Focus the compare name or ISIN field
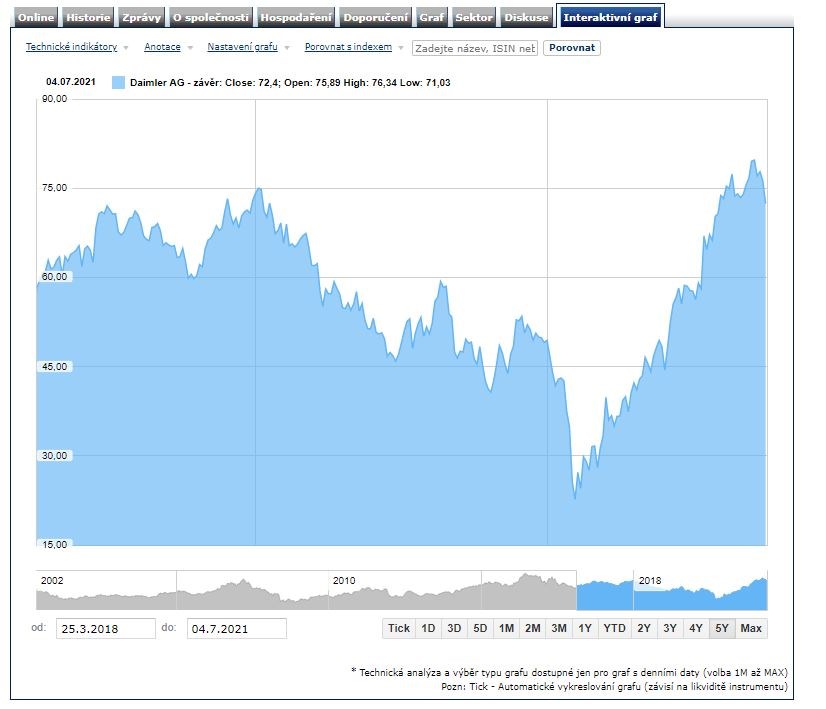 point(475,47)
